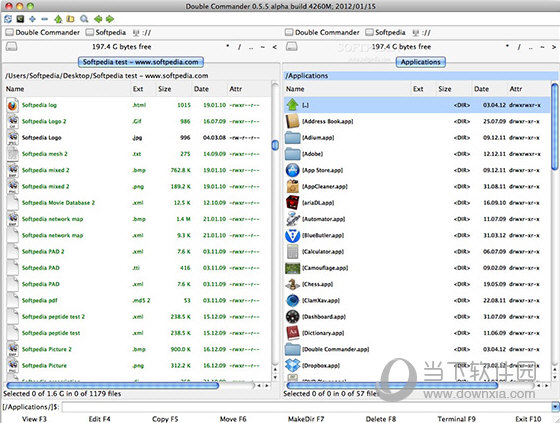Open the terminal toolbar icon
The image size is (560, 423).
(x=20, y=19)
